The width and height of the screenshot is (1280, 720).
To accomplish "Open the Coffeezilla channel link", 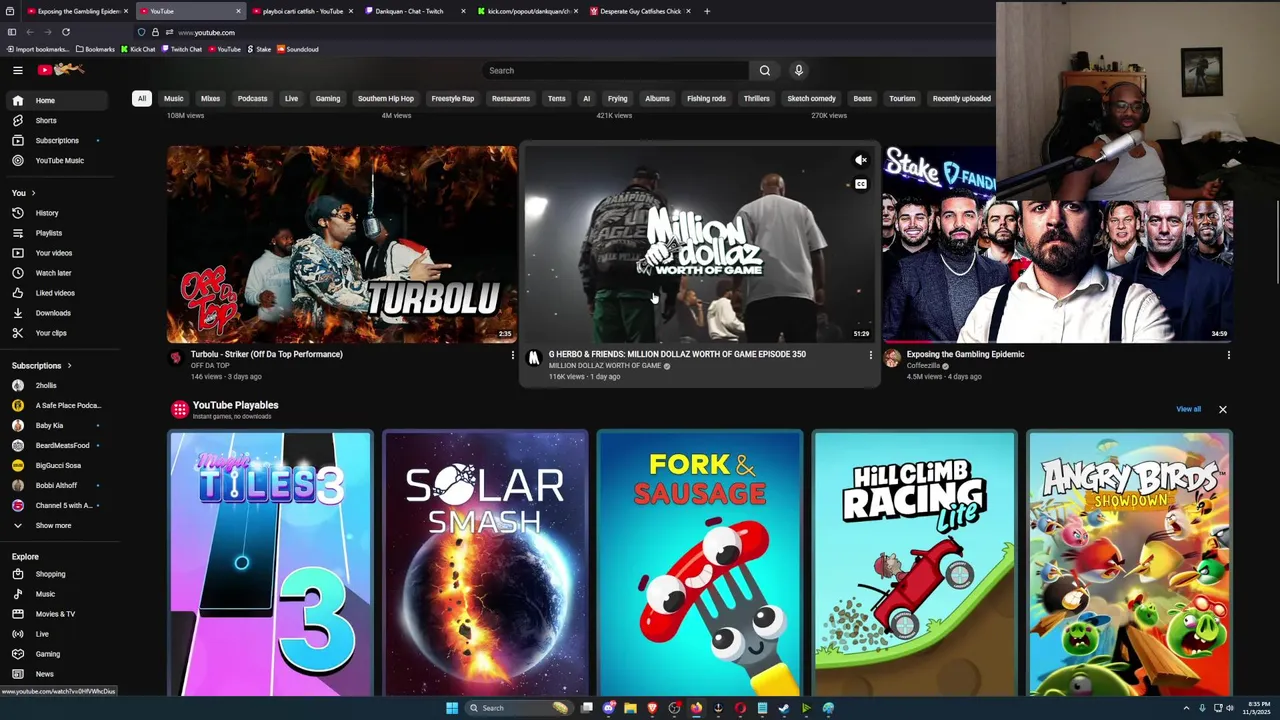I will point(923,365).
